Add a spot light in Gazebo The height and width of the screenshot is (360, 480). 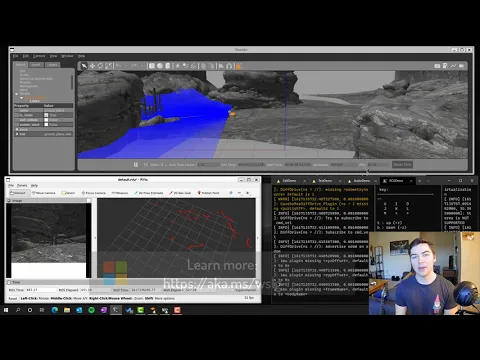click(x=186, y=66)
